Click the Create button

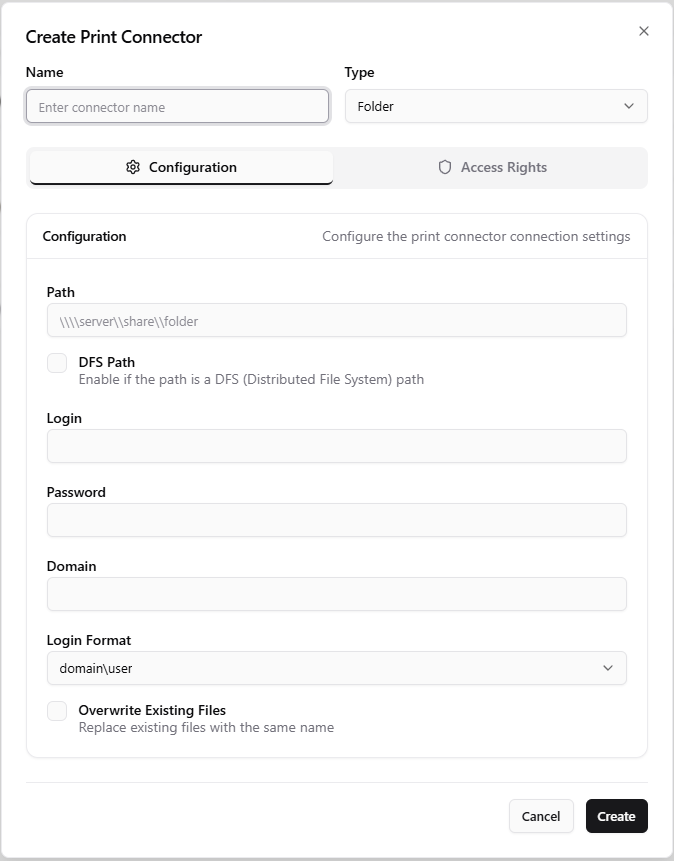coord(616,816)
